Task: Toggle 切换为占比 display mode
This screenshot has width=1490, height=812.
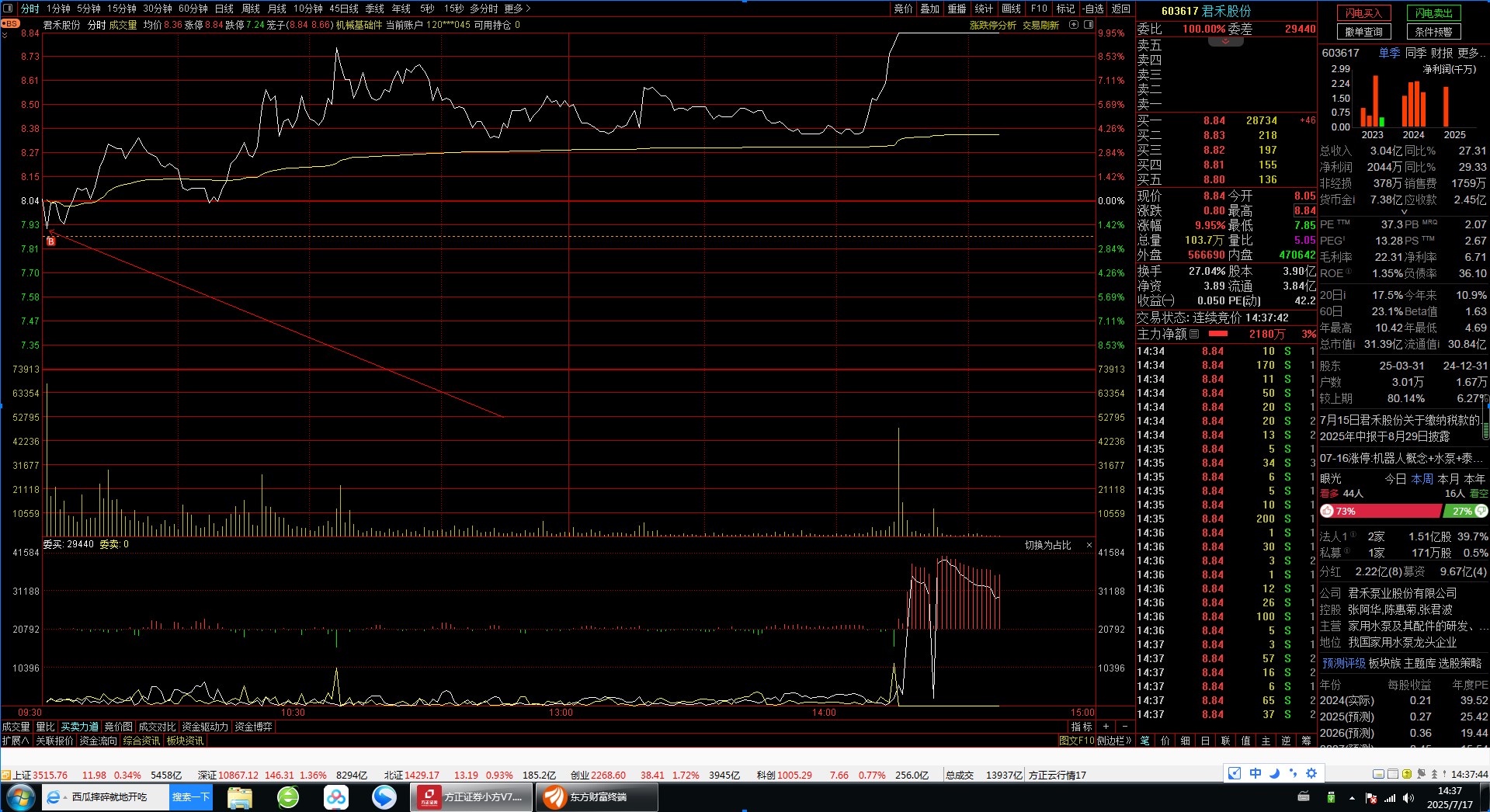Action: click(1047, 545)
